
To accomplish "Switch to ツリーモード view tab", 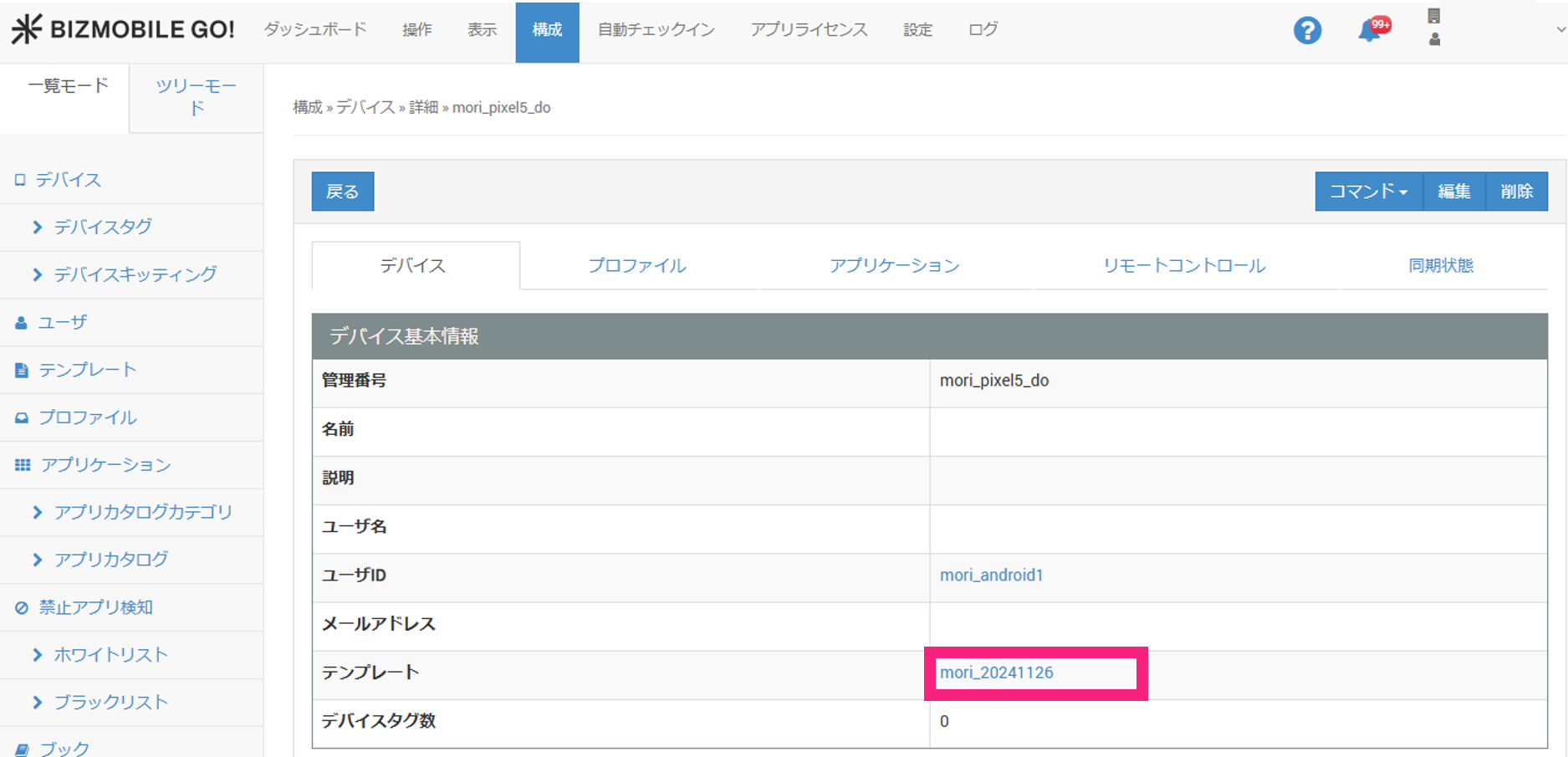I will click(196, 97).
